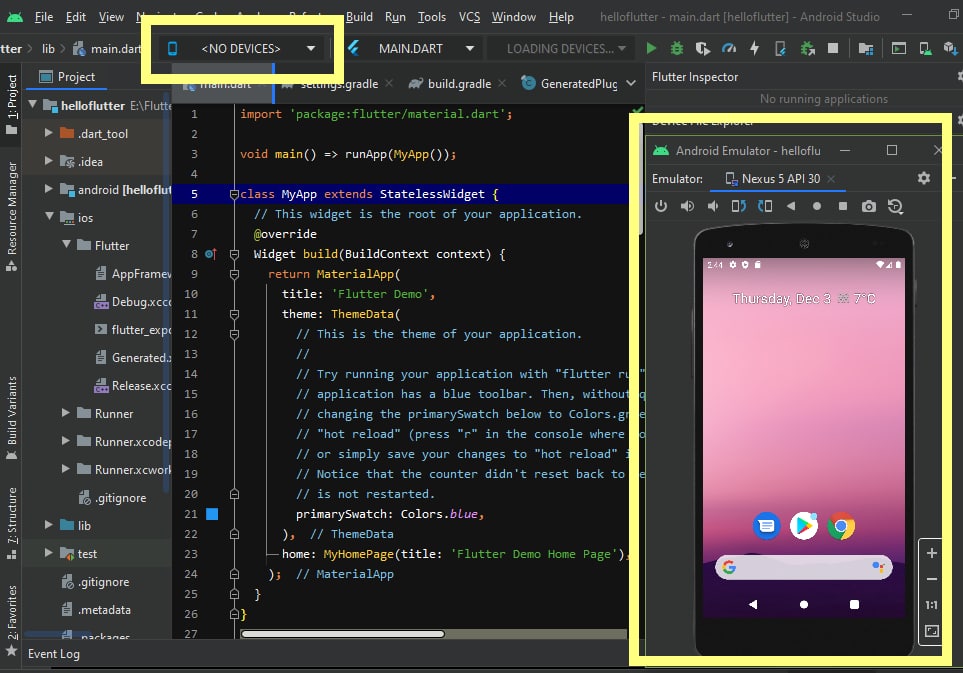Open the MAIN.DART run configuration dropdown

pos(413,49)
